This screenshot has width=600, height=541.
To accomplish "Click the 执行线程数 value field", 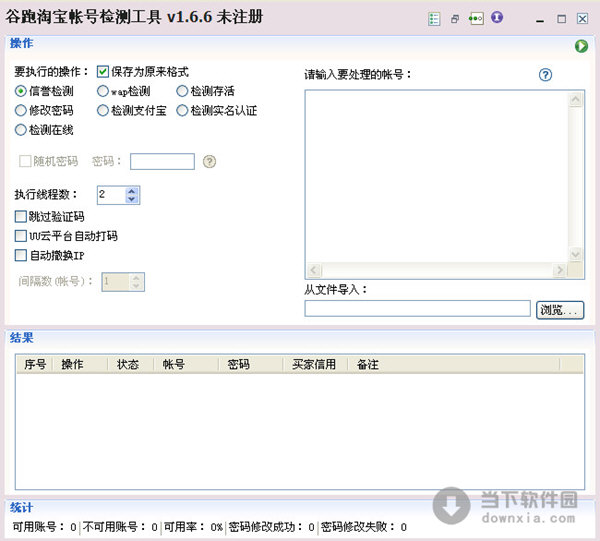I will [111, 195].
